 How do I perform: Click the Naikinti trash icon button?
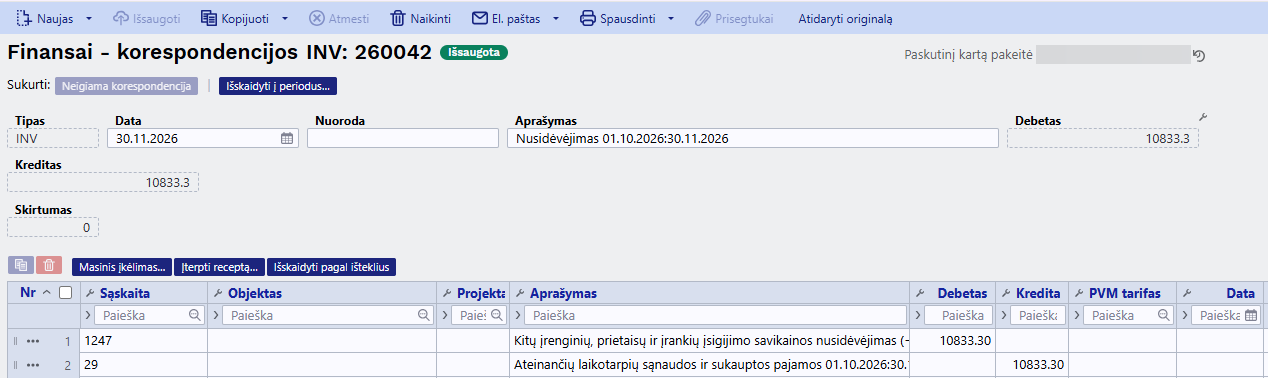point(420,18)
